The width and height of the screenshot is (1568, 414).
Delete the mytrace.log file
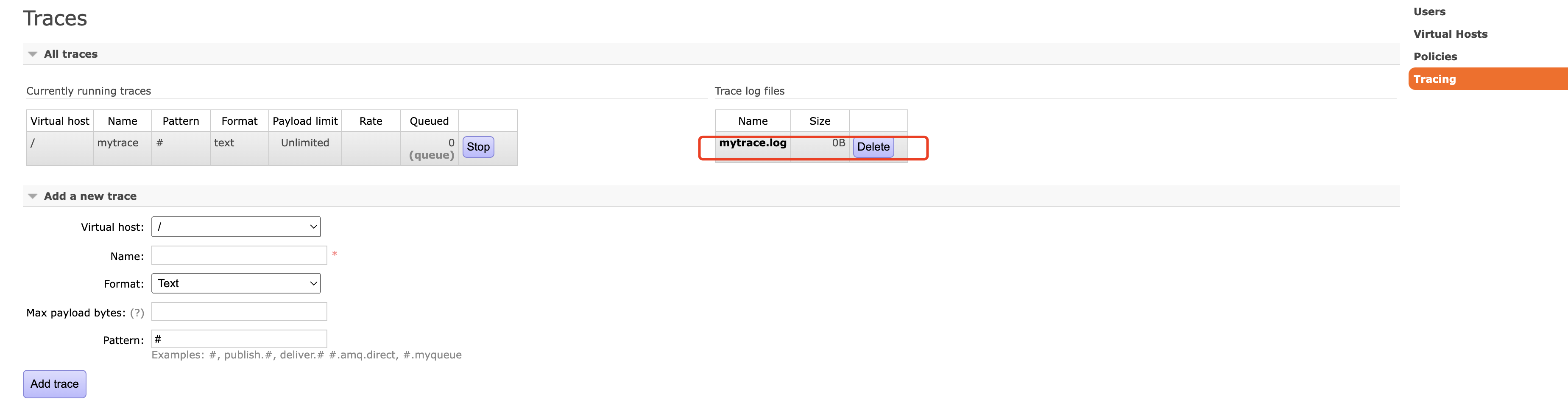point(872,147)
